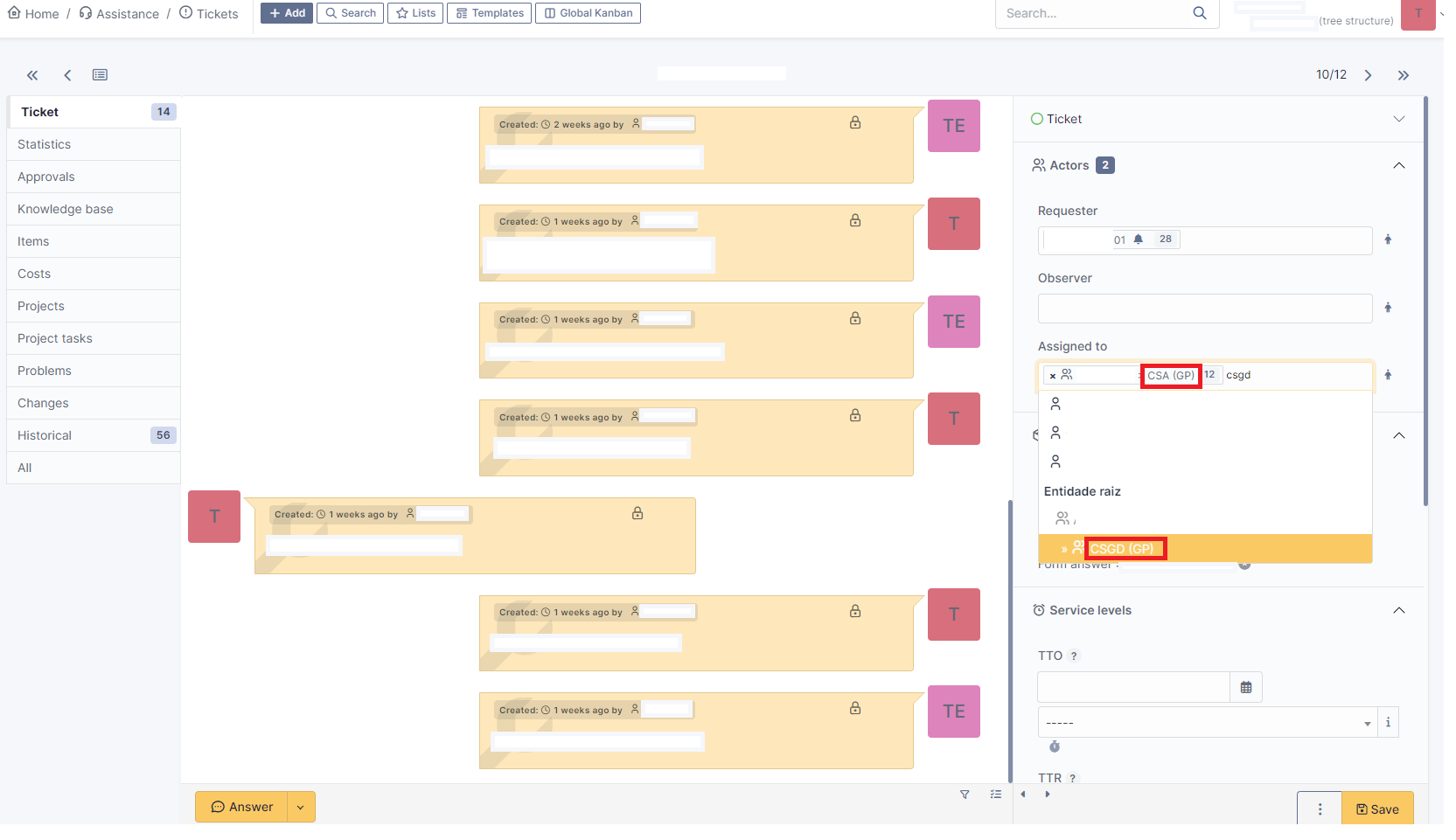Collapse the Service levels section
Screen dimensions: 1456x840
(1398, 610)
